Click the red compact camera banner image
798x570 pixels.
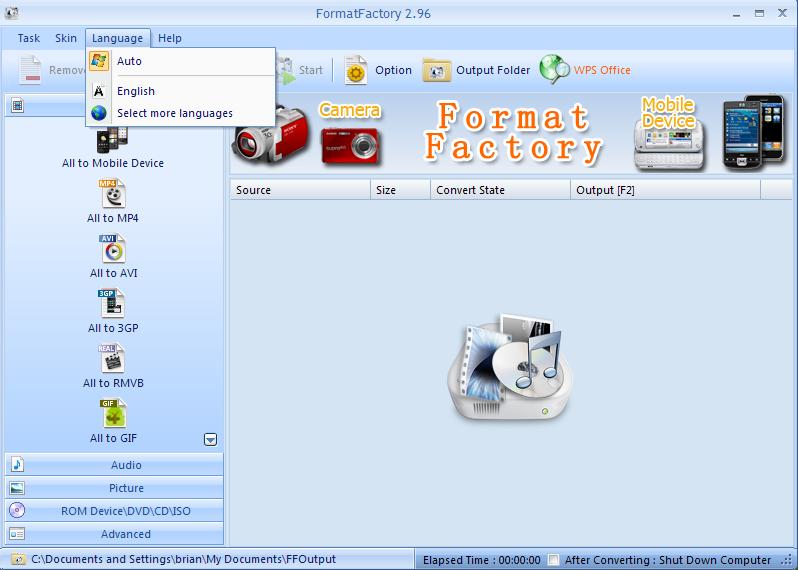tap(350, 146)
